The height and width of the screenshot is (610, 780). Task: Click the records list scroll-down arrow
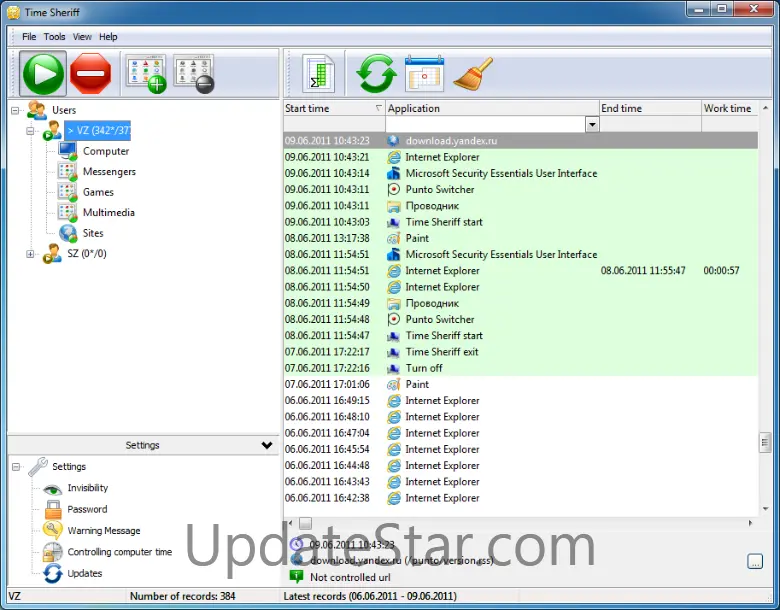click(765, 509)
